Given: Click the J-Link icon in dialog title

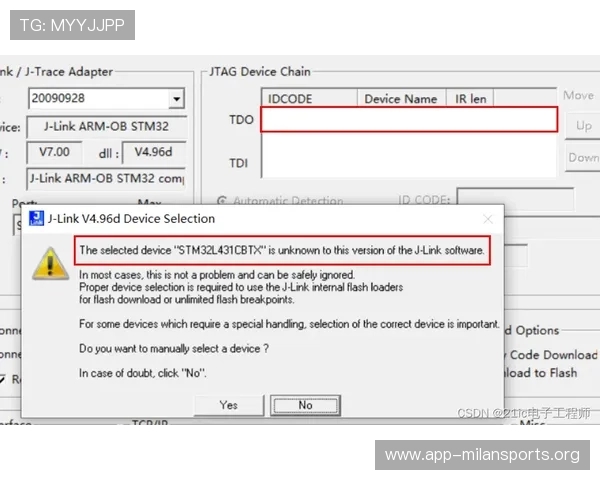Looking at the screenshot, I should (36, 218).
